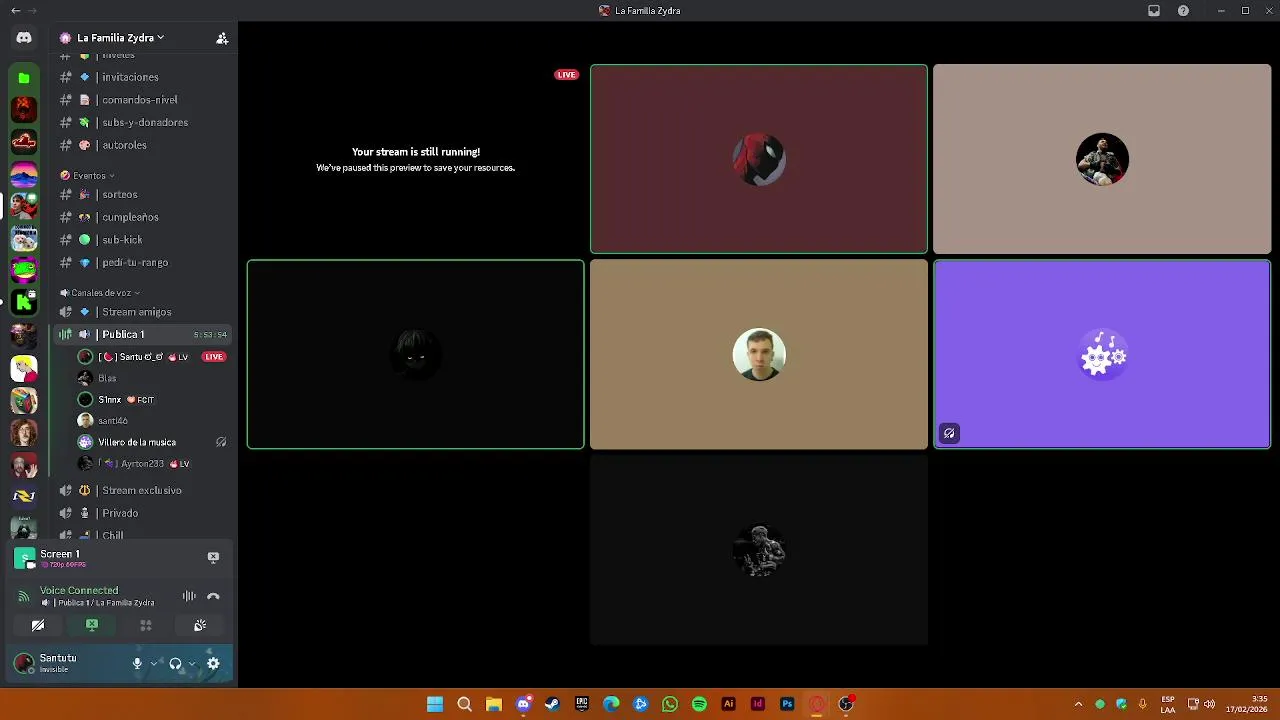Open the sub-kick channel
The height and width of the screenshot is (720, 1280).
[144, 240]
